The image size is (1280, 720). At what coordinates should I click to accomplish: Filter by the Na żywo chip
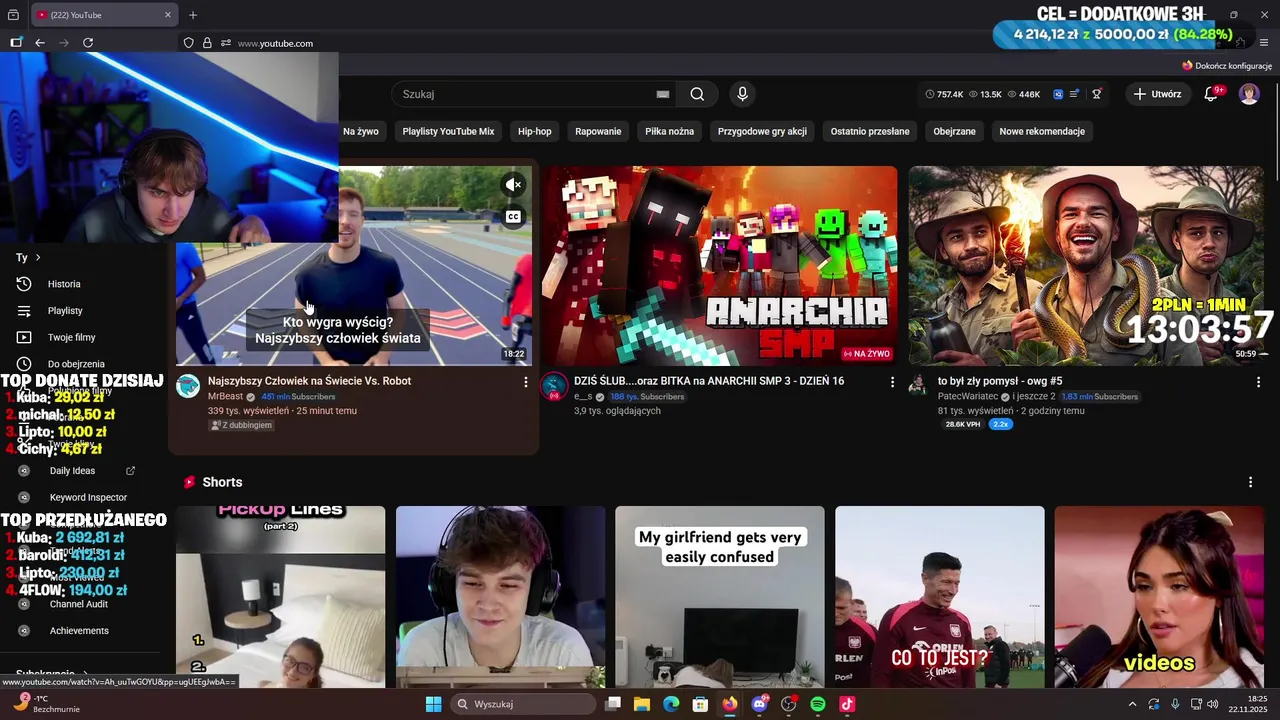(360, 131)
